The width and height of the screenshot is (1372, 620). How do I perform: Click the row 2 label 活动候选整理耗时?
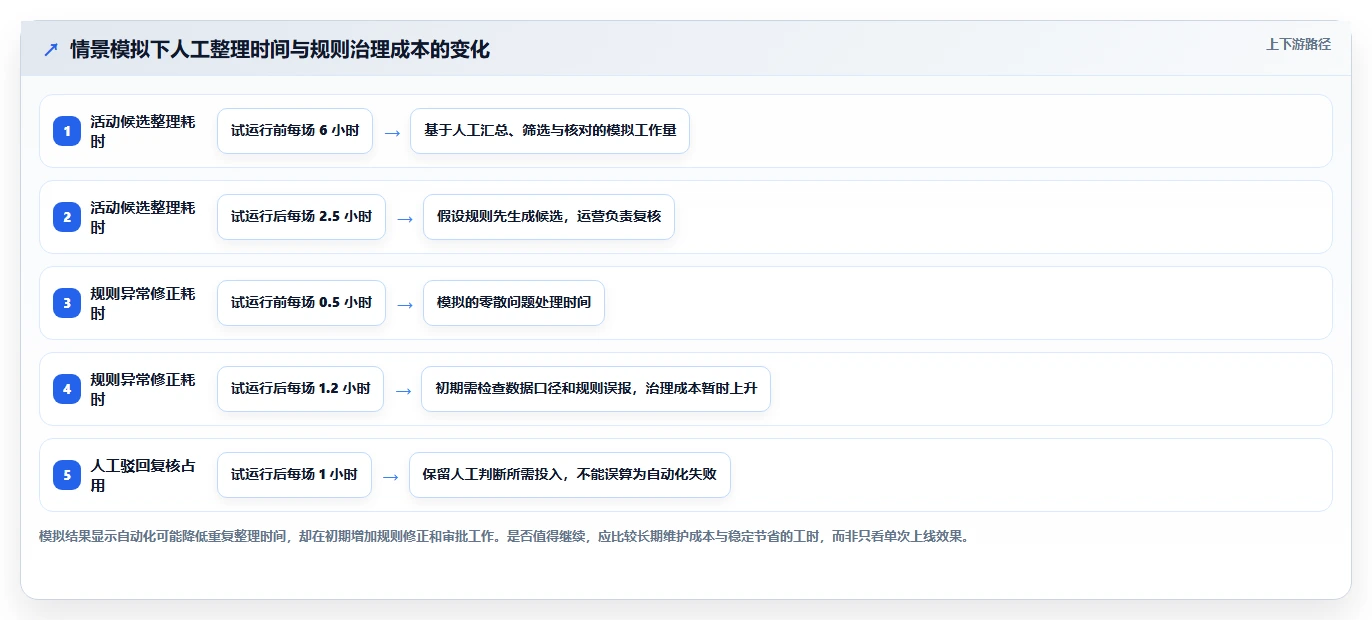(x=143, y=217)
